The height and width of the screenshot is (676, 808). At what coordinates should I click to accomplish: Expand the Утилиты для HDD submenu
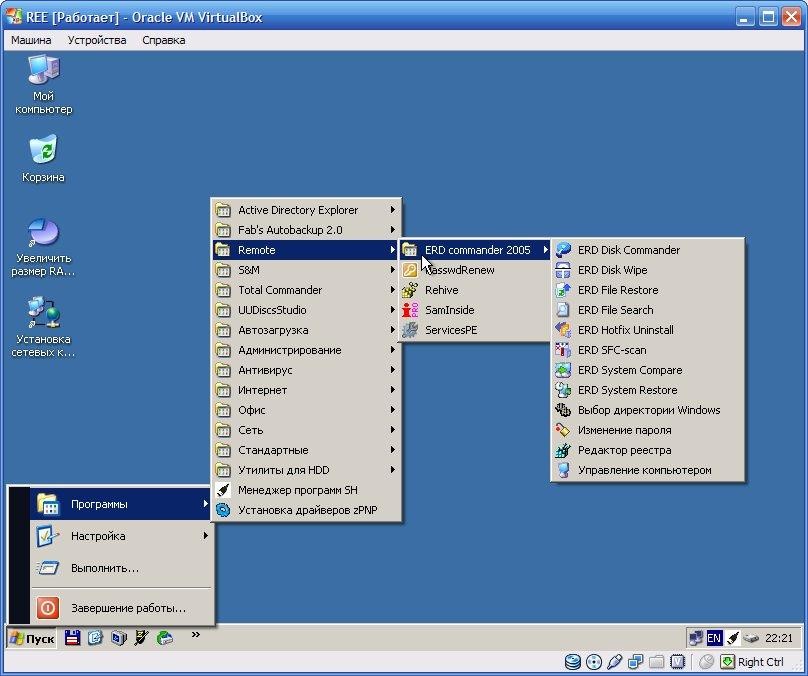click(x=307, y=470)
